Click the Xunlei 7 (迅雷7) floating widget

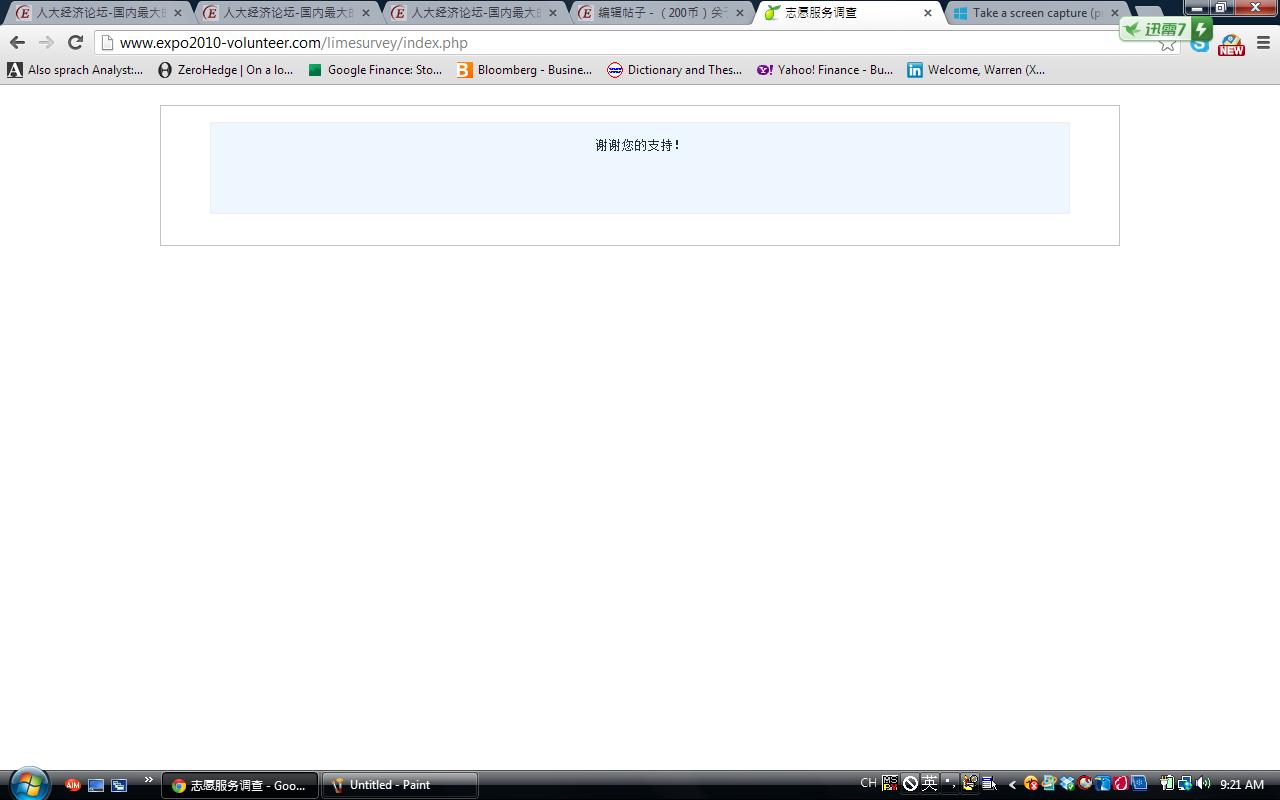pos(1166,29)
